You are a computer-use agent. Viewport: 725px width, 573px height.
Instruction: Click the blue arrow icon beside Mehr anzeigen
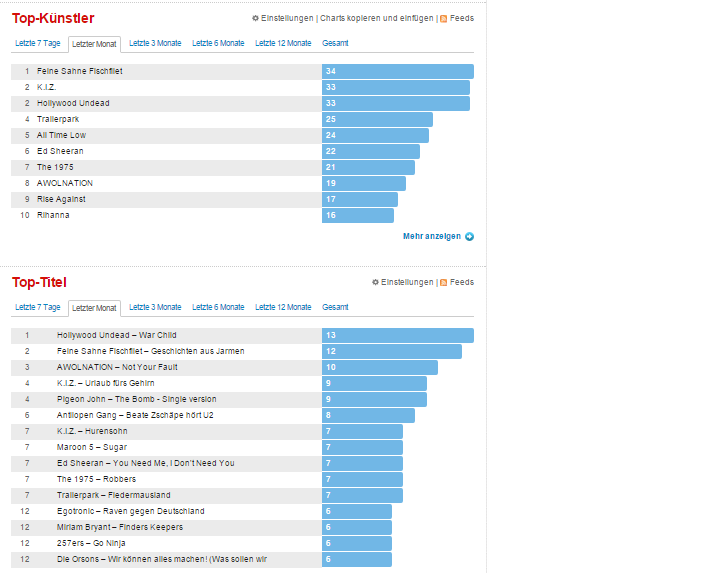click(470, 236)
